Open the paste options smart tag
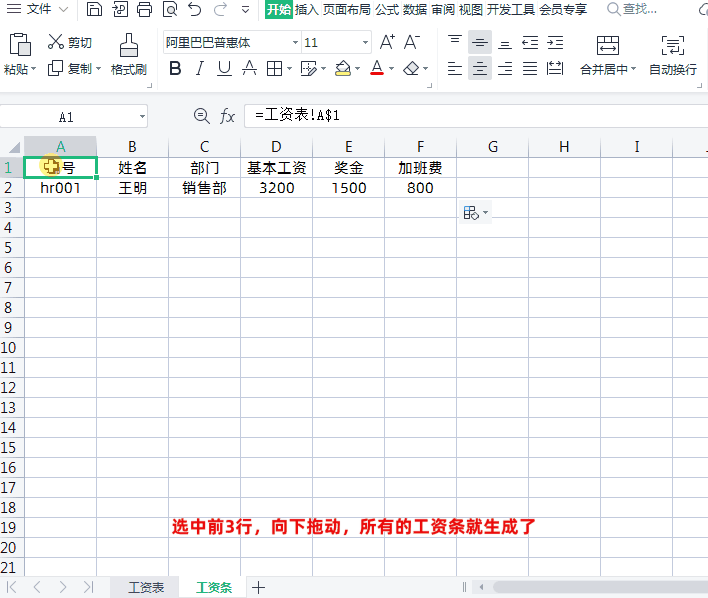The height and width of the screenshot is (598, 708). 475,213
